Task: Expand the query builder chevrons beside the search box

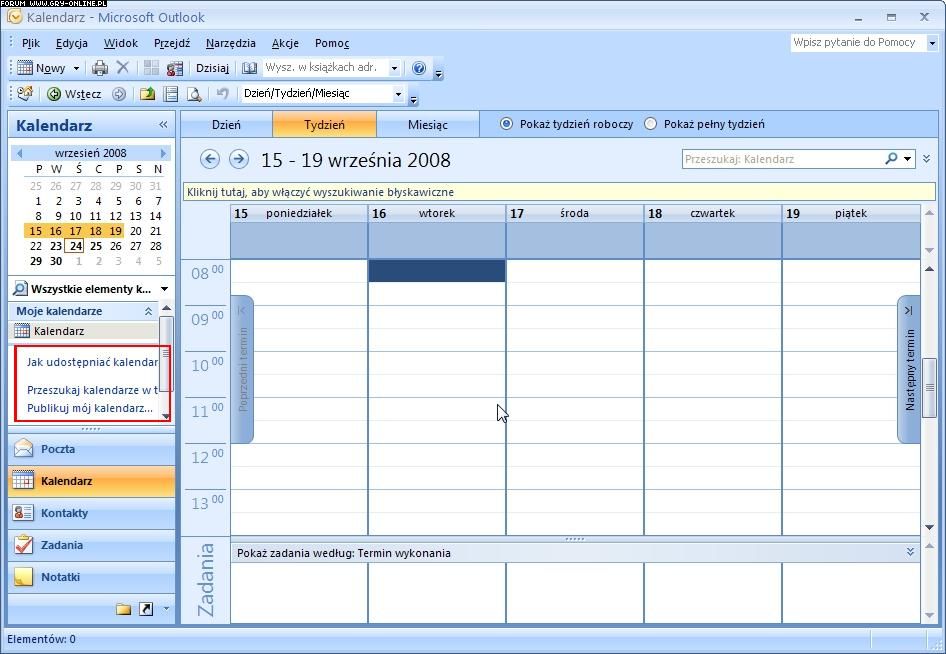Action: coord(927,159)
